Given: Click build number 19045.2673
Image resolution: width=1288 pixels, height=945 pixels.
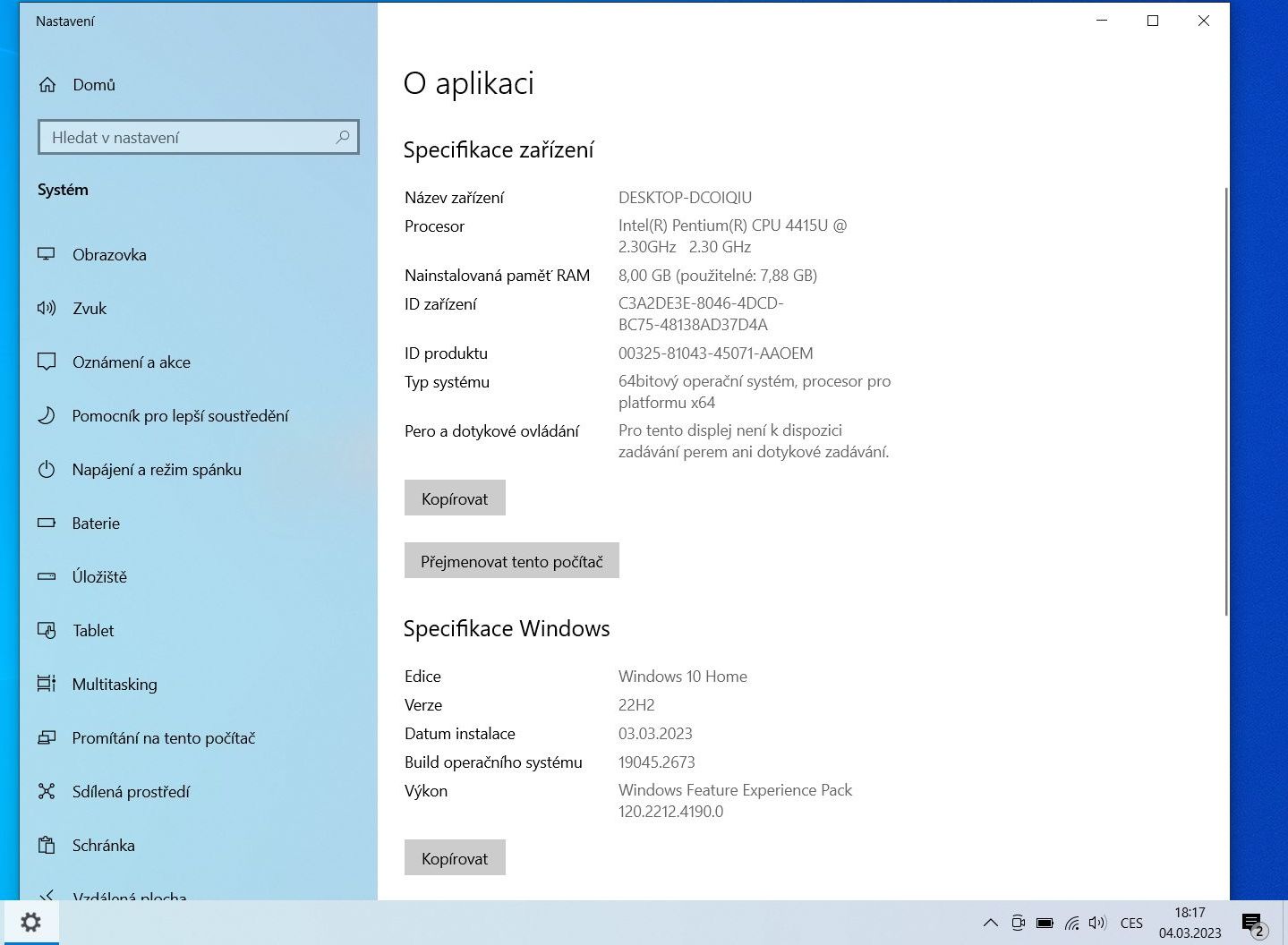Looking at the screenshot, I should 657,762.
